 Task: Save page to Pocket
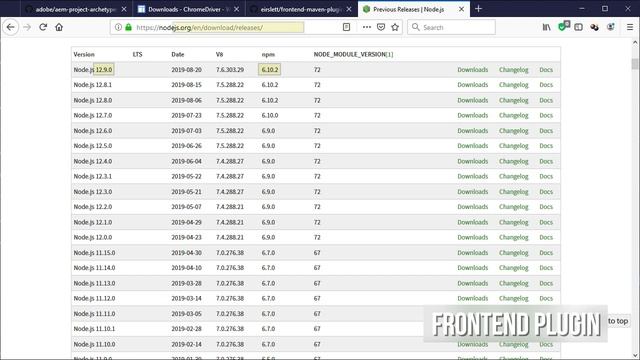(381, 27)
